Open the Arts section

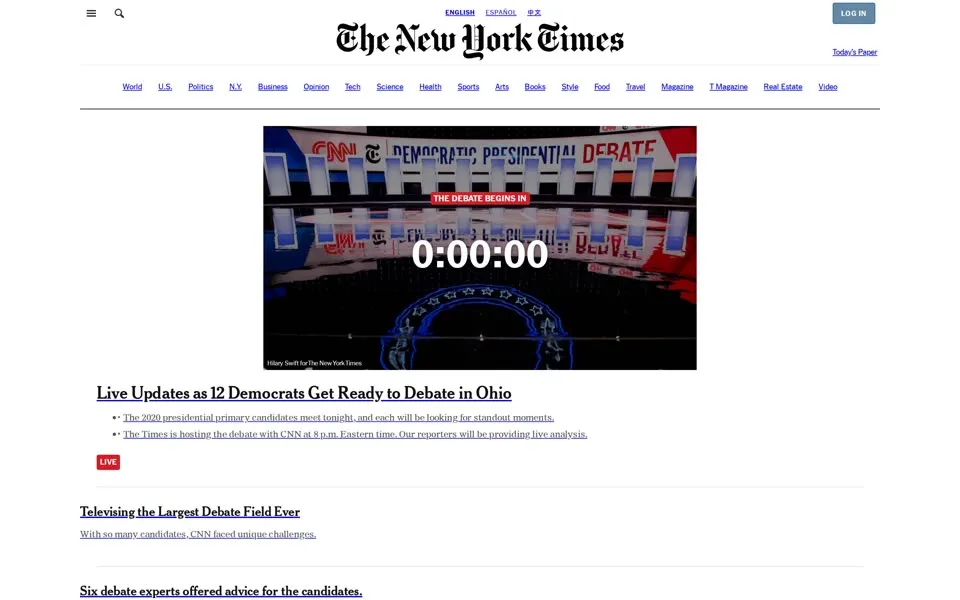pos(502,87)
